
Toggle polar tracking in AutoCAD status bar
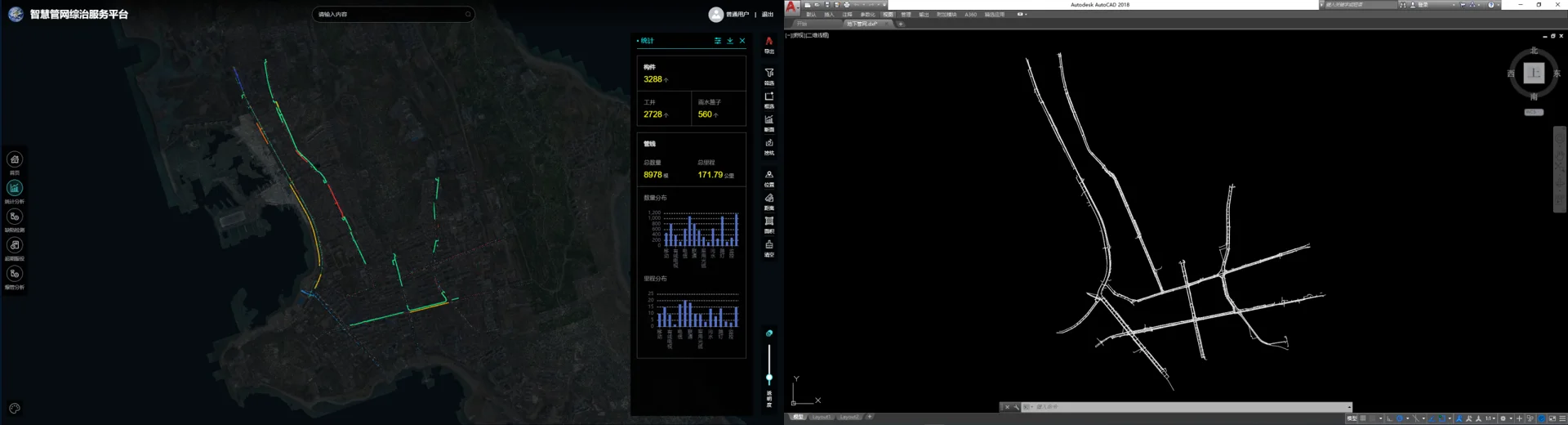[1400, 418]
